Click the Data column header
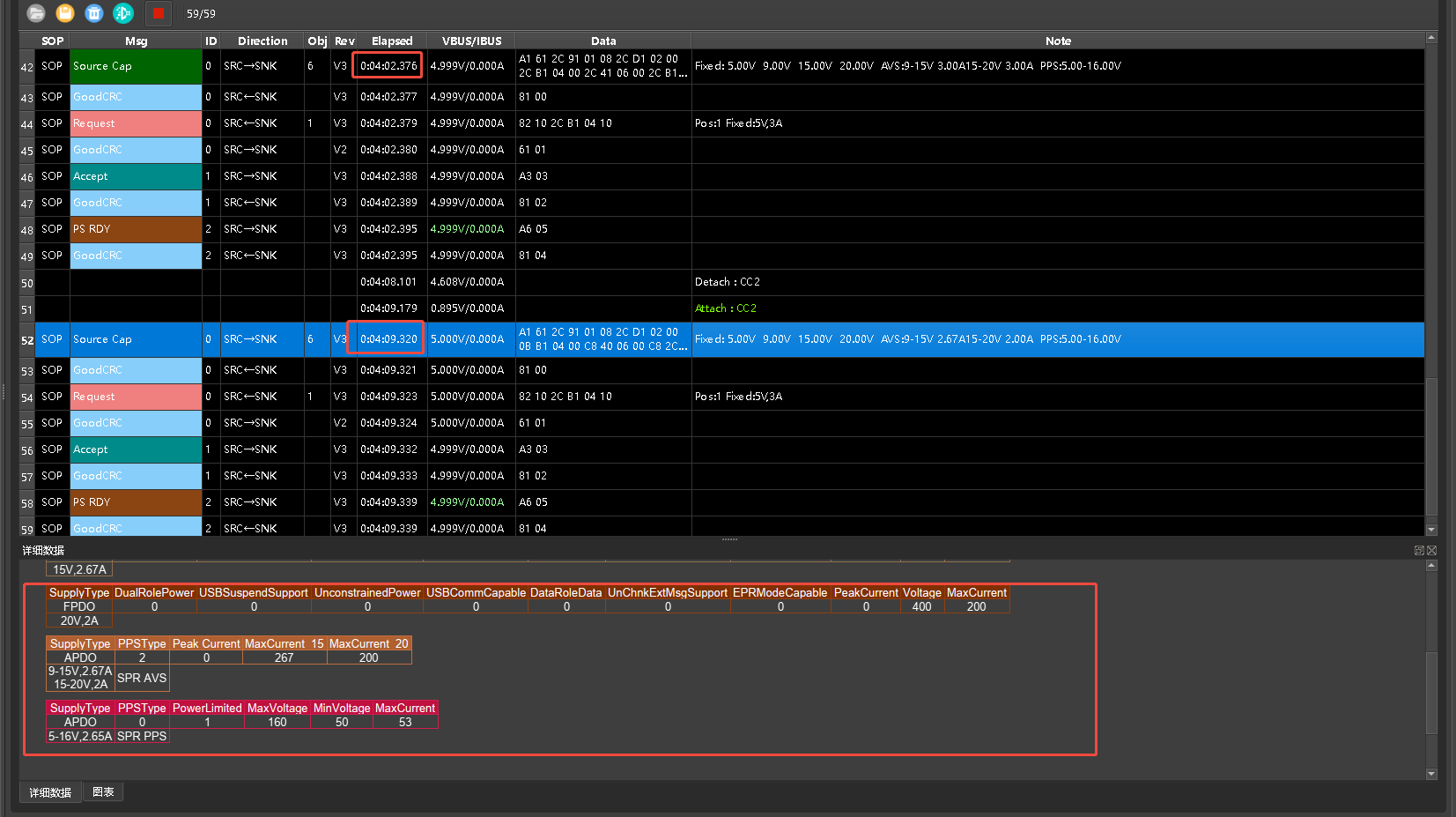 click(x=603, y=41)
